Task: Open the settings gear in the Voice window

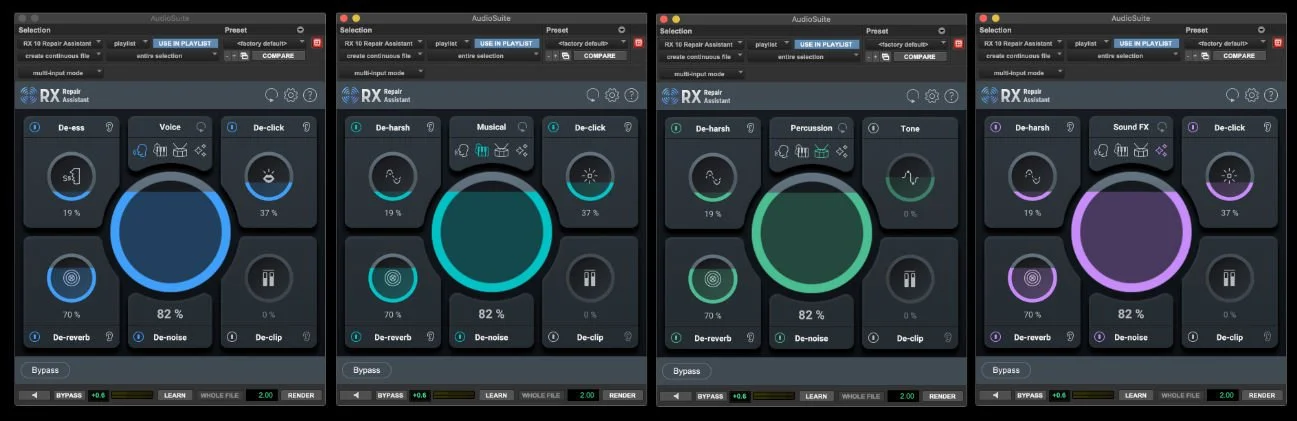Action: coord(291,95)
